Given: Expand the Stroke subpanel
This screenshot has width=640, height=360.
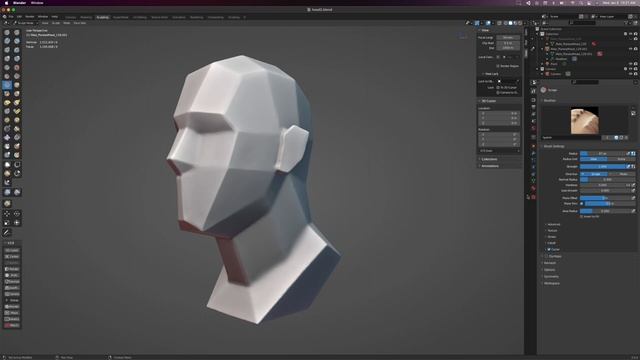Looking at the screenshot, I should click(551, 237).
